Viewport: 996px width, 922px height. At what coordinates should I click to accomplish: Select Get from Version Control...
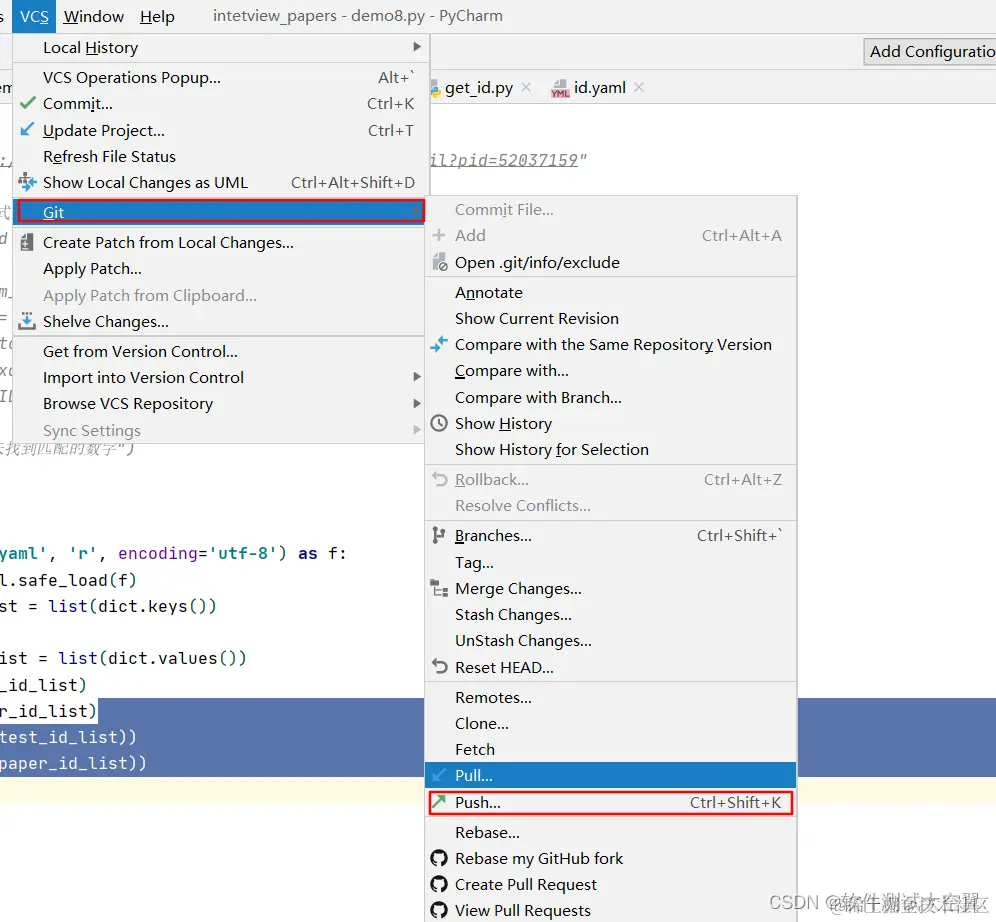point(221,351)
